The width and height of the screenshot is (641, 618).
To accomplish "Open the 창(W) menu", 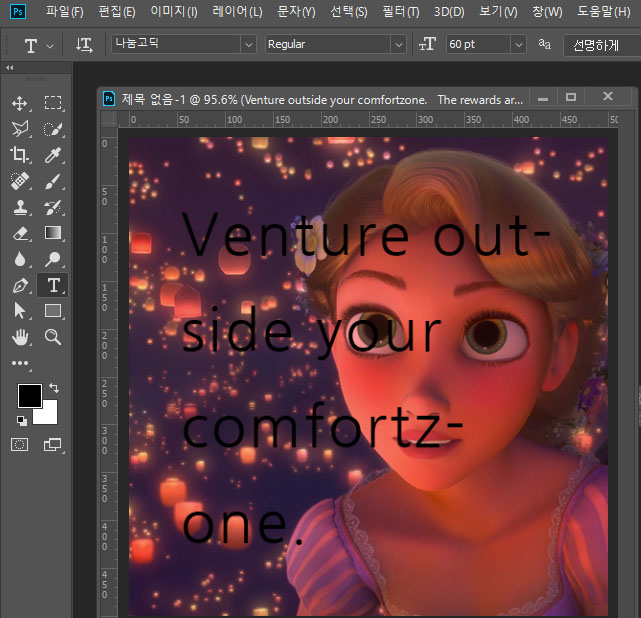I will (x=547, y=11).
